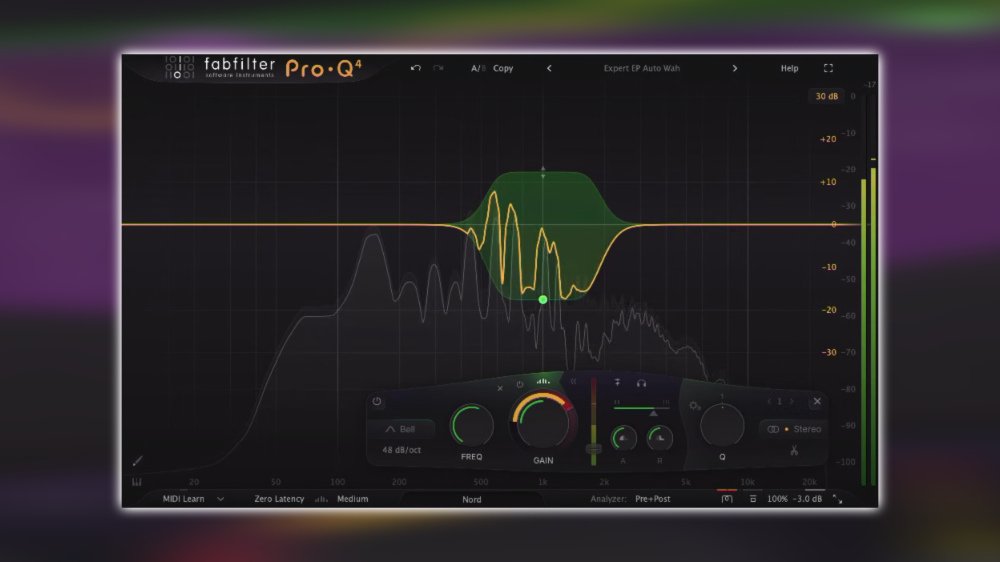Viewport: 1000px width, 562px height.
Task: Open the Help menu
Action: point(790,68)
